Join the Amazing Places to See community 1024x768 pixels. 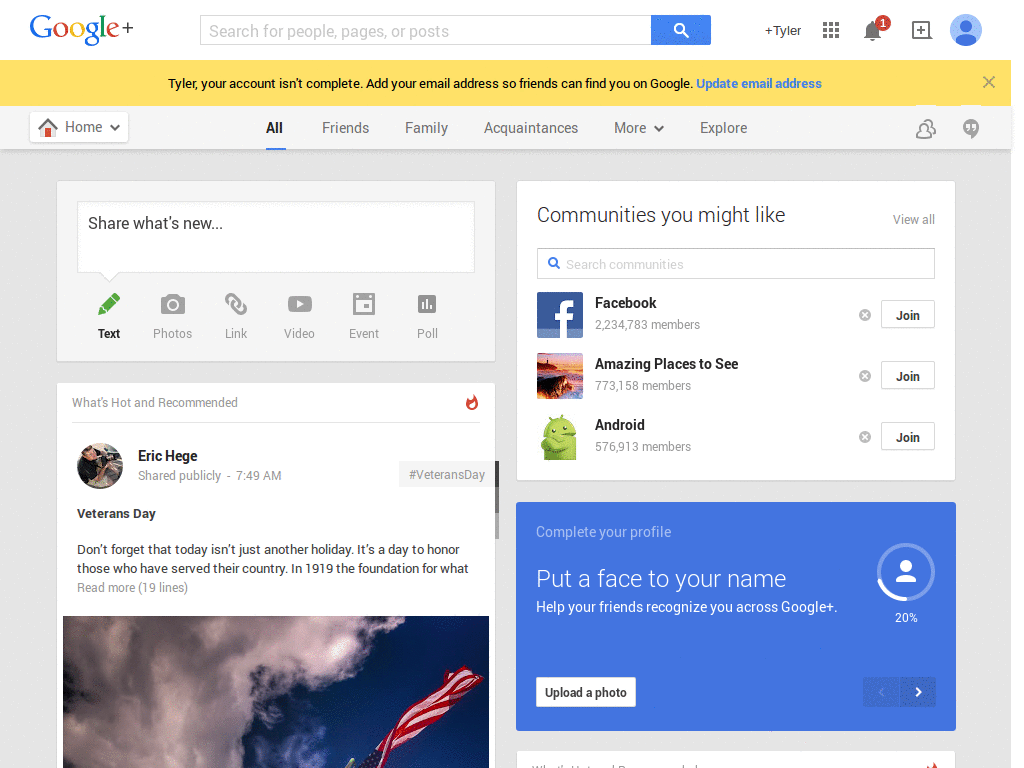click(x=908, y=376)
